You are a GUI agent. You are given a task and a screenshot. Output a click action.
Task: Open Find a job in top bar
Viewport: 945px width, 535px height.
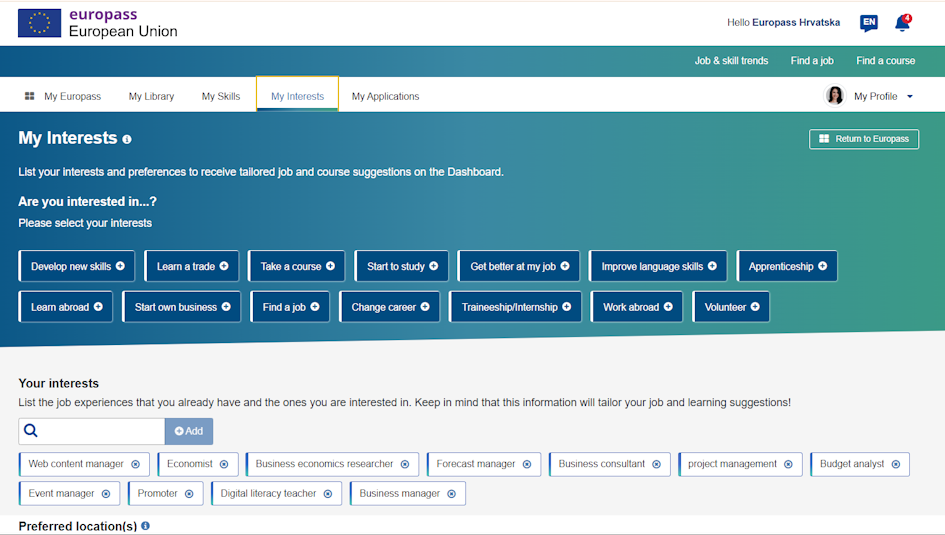click(812, 61)
